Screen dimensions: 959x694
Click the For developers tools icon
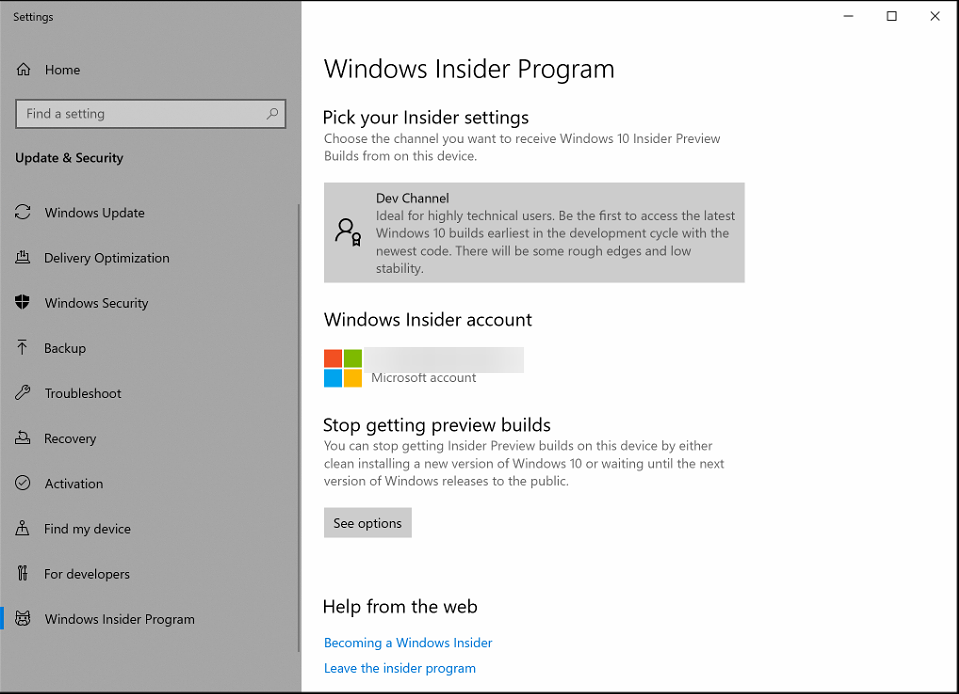(23, 574)
